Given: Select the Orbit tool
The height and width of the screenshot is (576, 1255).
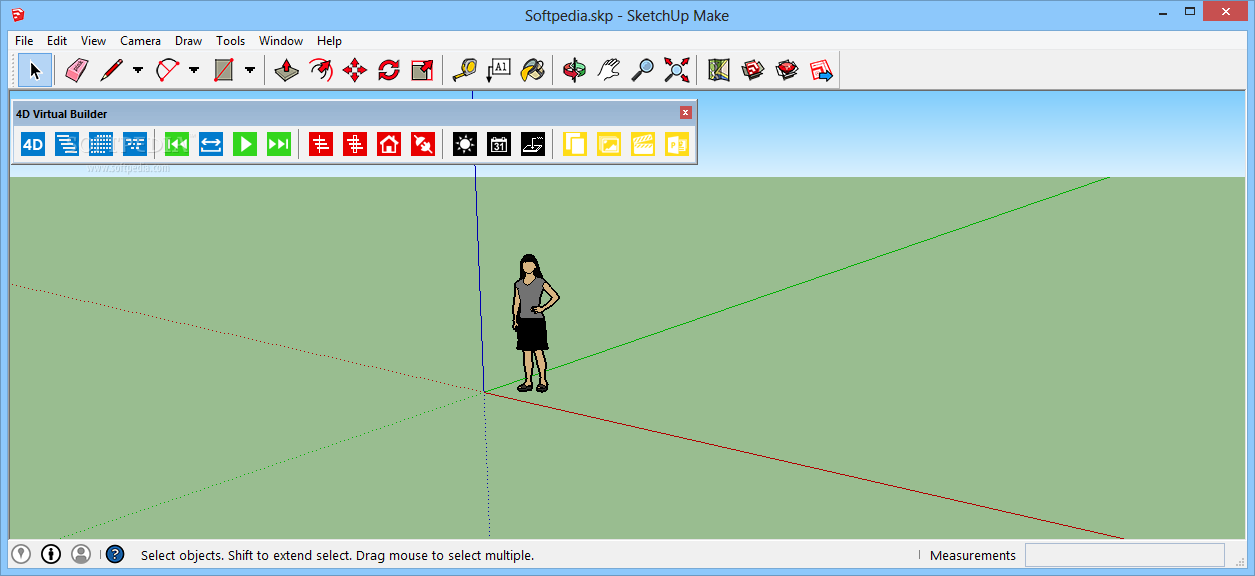Looking at the screenshot, I should pyautogui.click(x=575, y=70).
